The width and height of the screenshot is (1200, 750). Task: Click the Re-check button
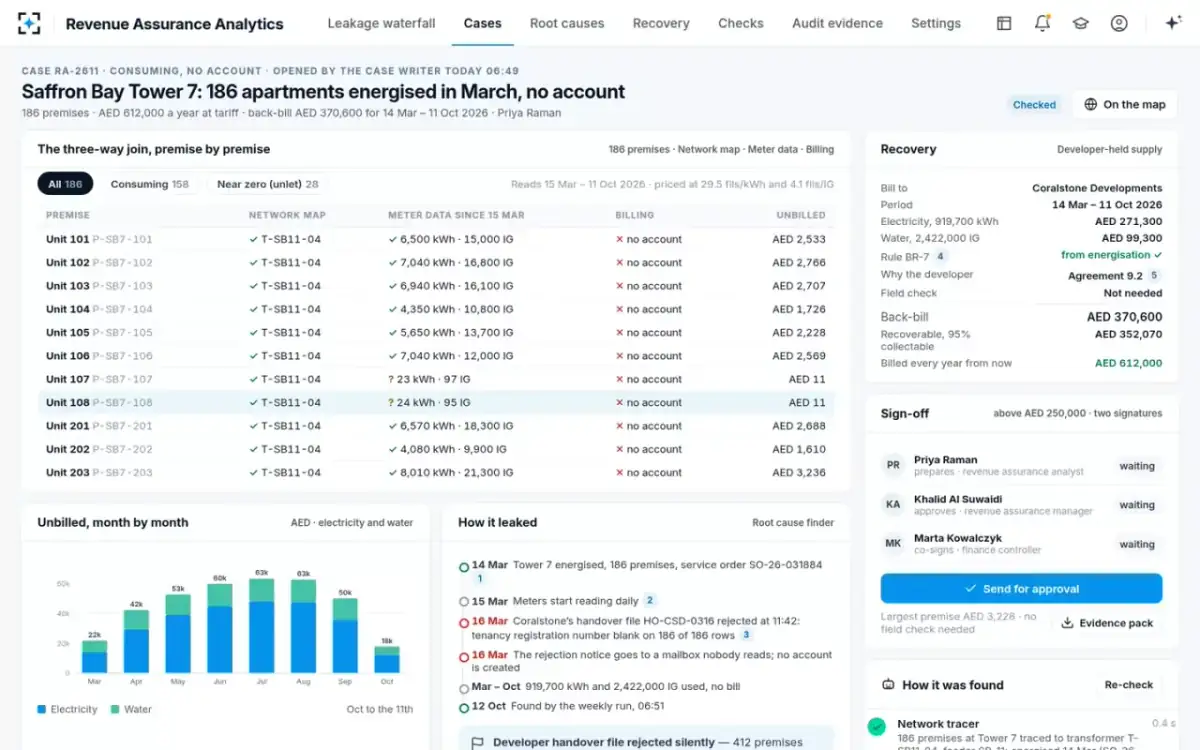pyautogui.click(x=1129, y=685)
